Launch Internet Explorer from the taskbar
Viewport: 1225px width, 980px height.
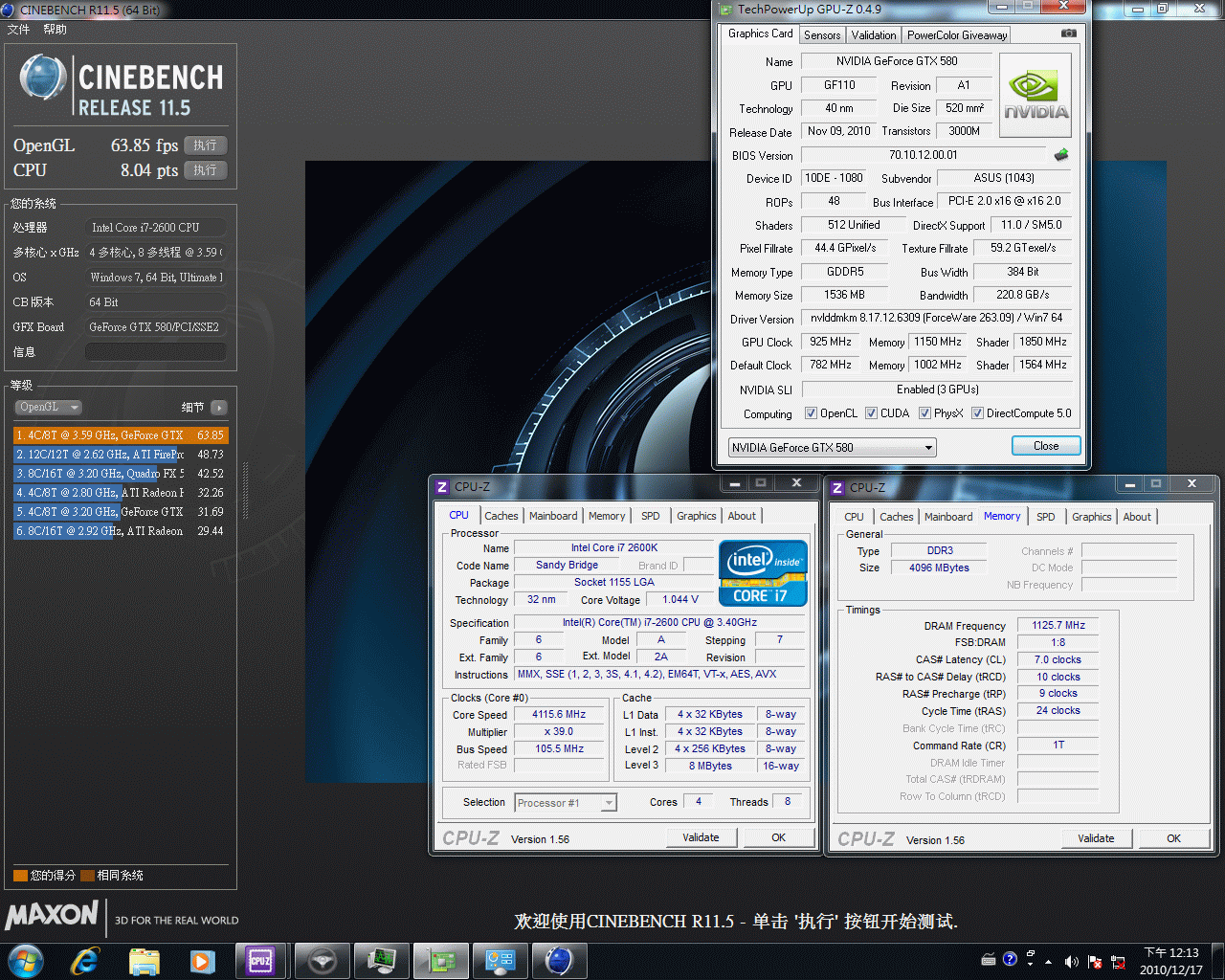pyautogui.click(x=85, y=960)
